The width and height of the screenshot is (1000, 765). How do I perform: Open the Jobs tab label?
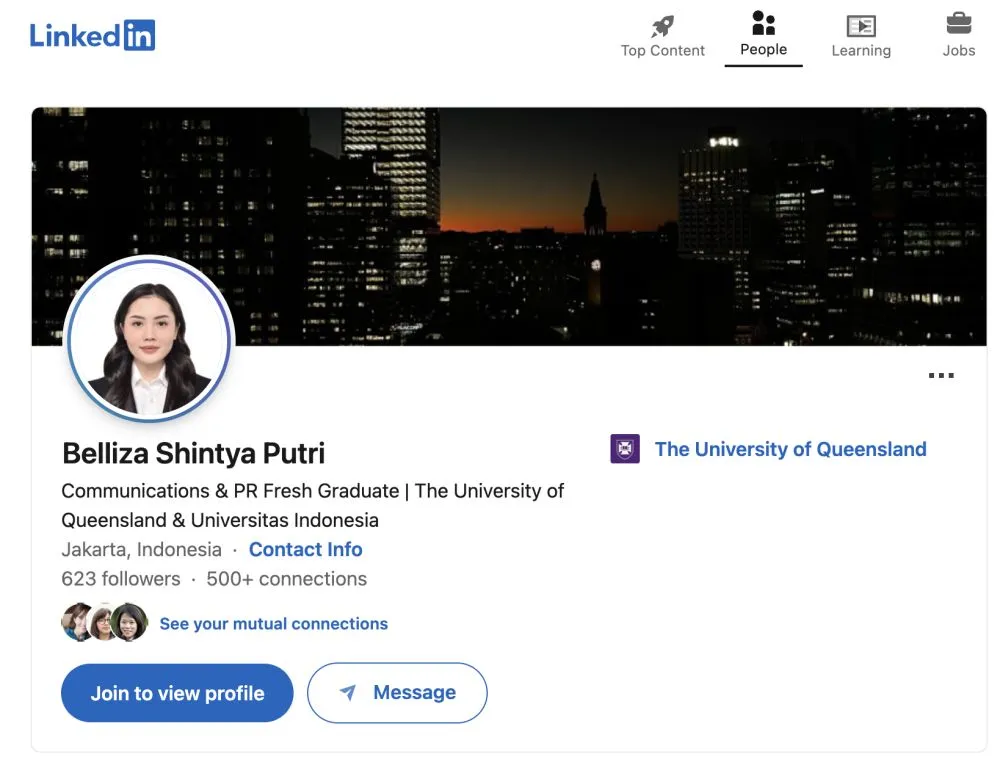coord(959,50)
